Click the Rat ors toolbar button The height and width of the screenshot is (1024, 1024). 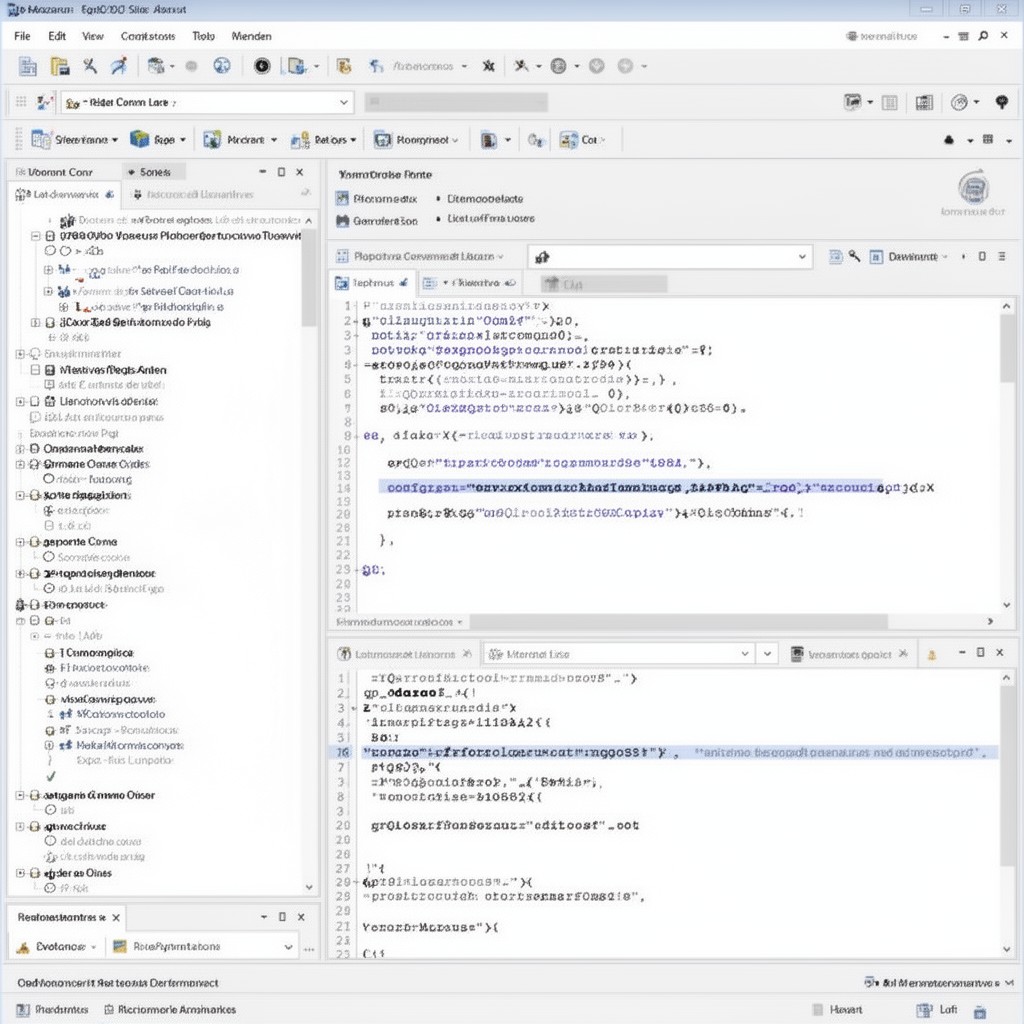click(323, 140)
